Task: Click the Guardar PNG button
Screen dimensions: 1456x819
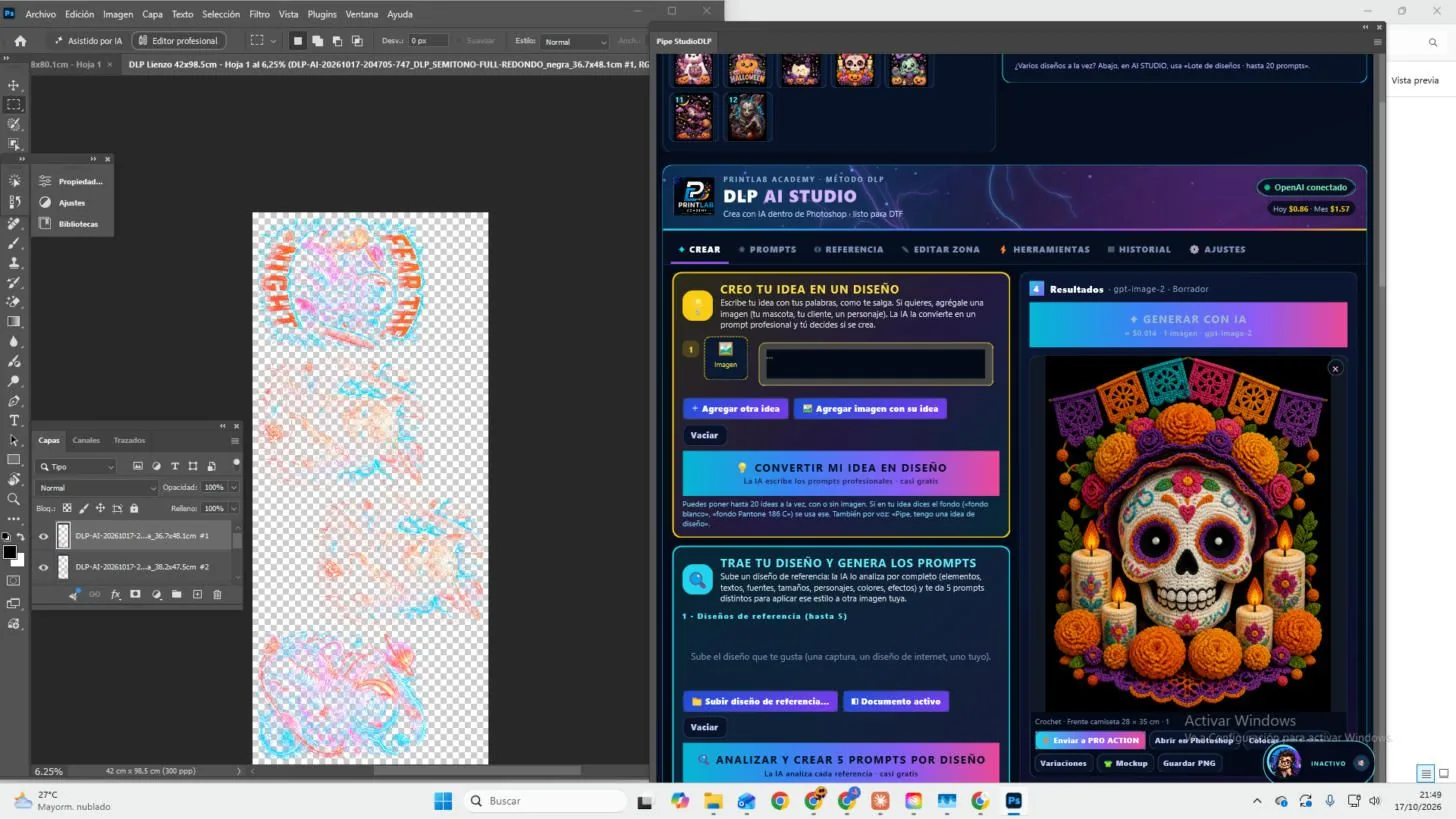Action: [x=1189, y=763]
